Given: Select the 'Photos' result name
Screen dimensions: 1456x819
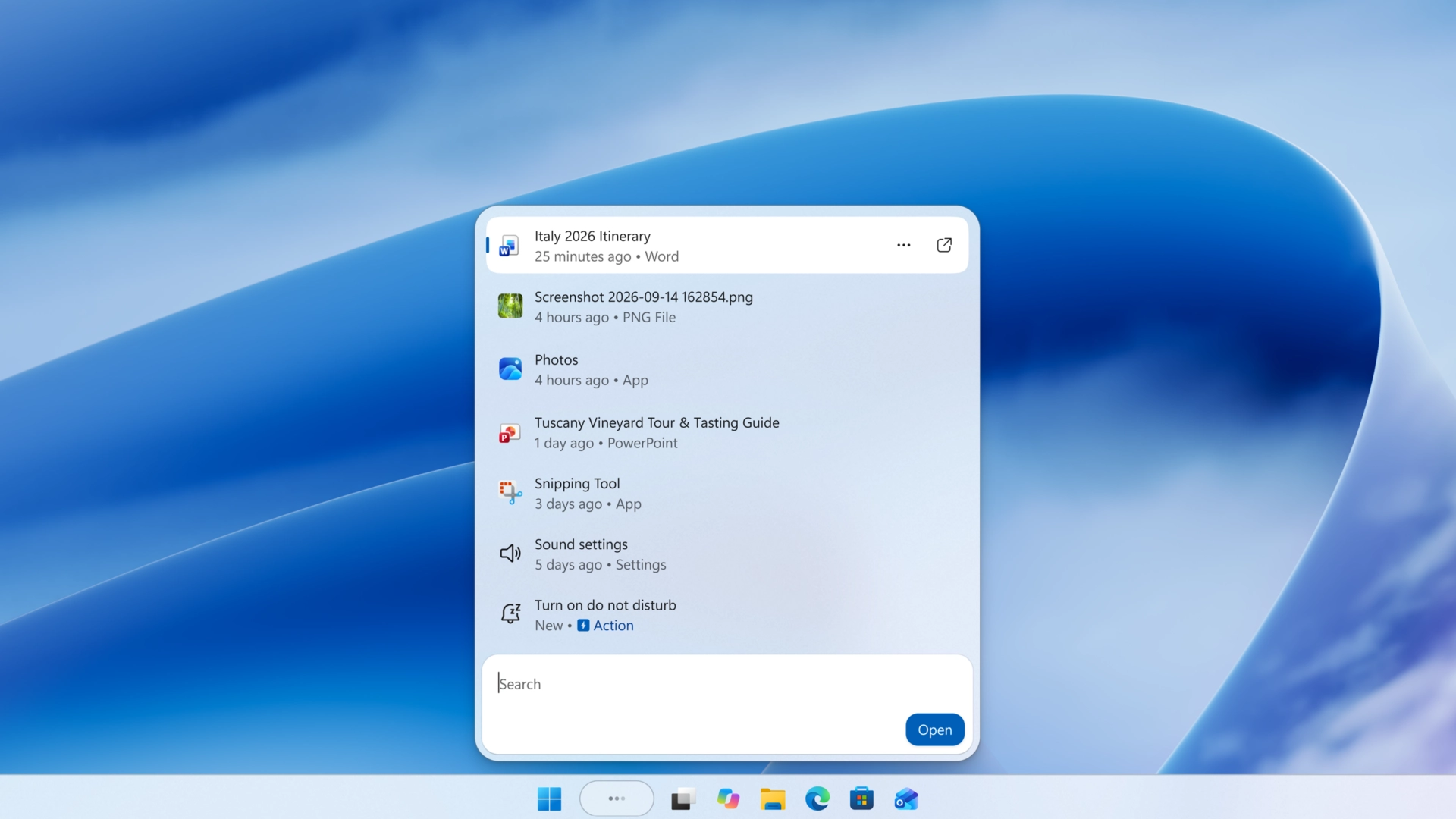Looking at the screenshot, I should [x=556, y=359].
